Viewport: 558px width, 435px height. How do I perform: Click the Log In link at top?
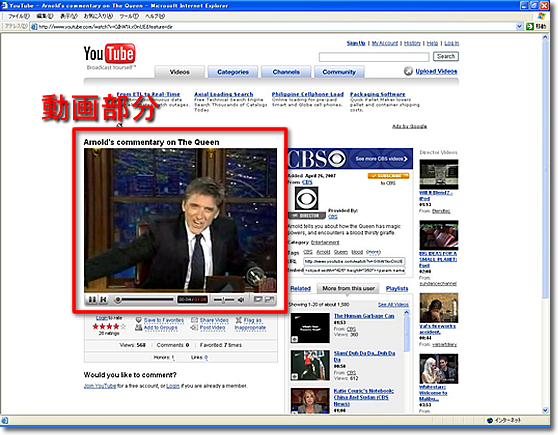click(x=452, y=43)
